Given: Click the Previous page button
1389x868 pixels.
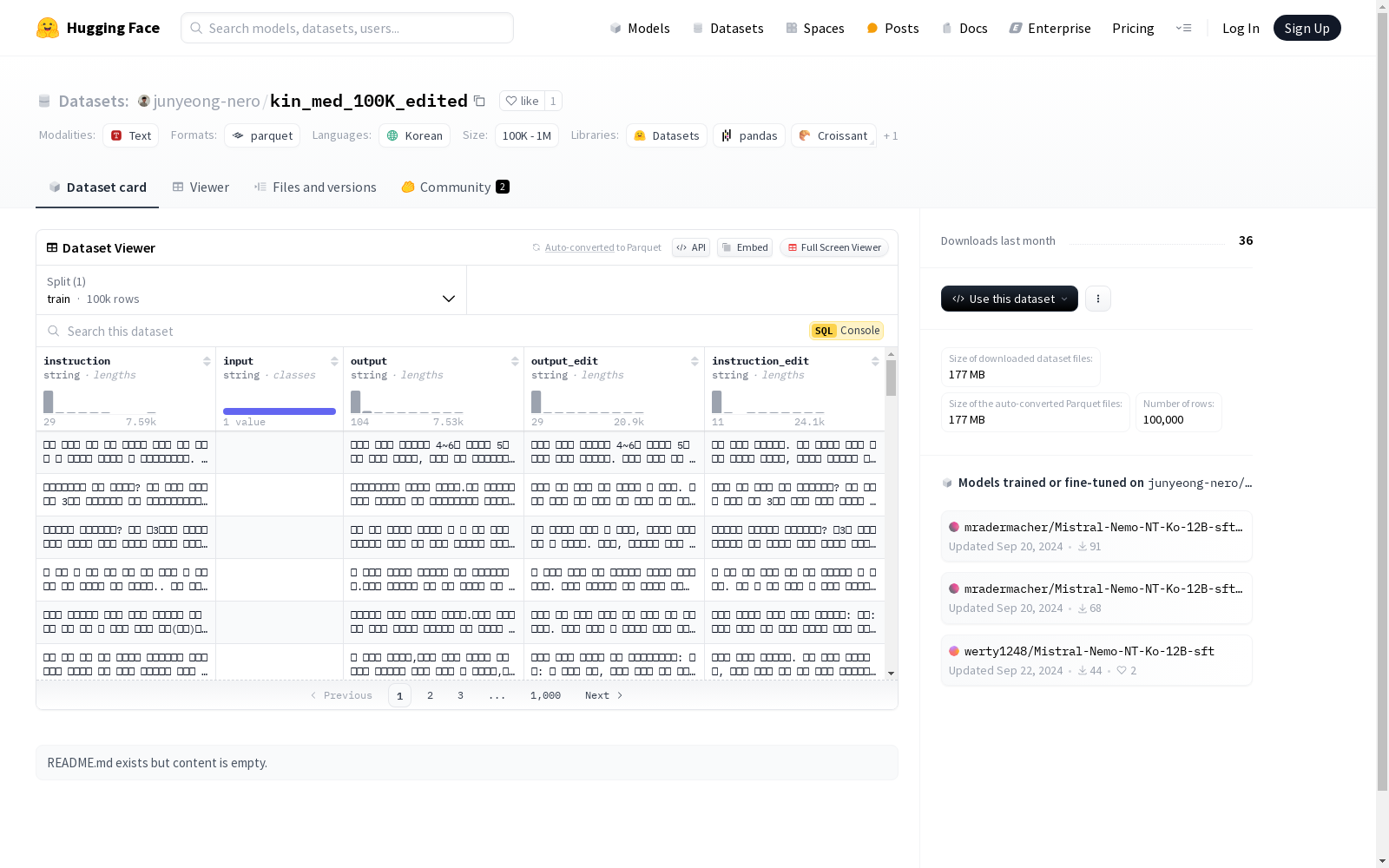Looking at the screenshot, I should click(341, 695).
